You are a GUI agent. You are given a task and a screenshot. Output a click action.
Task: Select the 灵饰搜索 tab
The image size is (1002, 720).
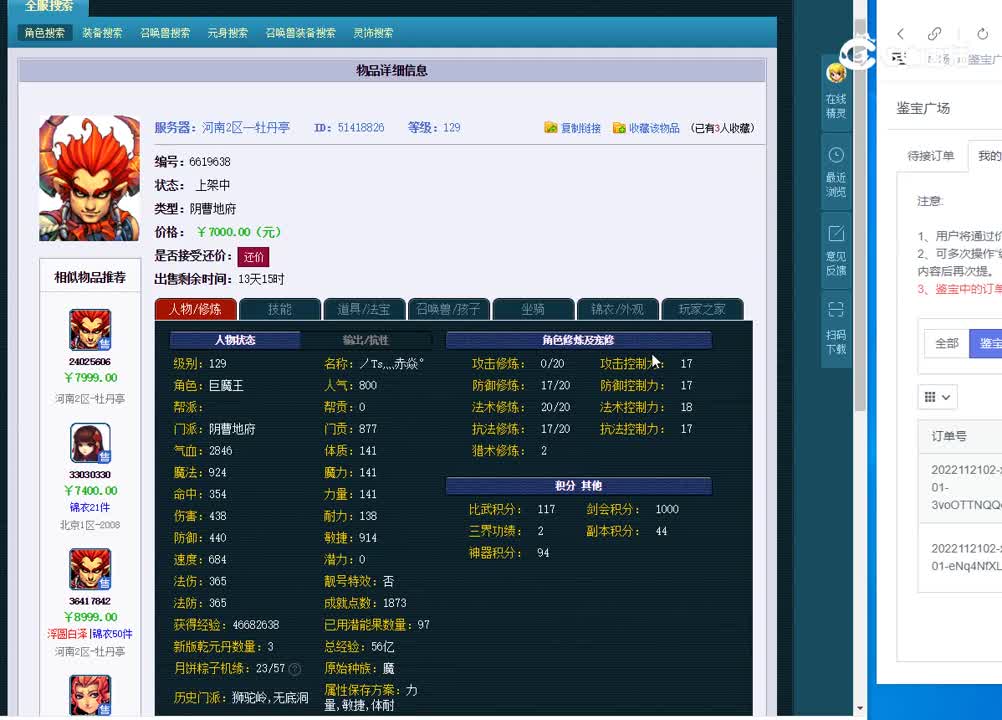point(374,32)
